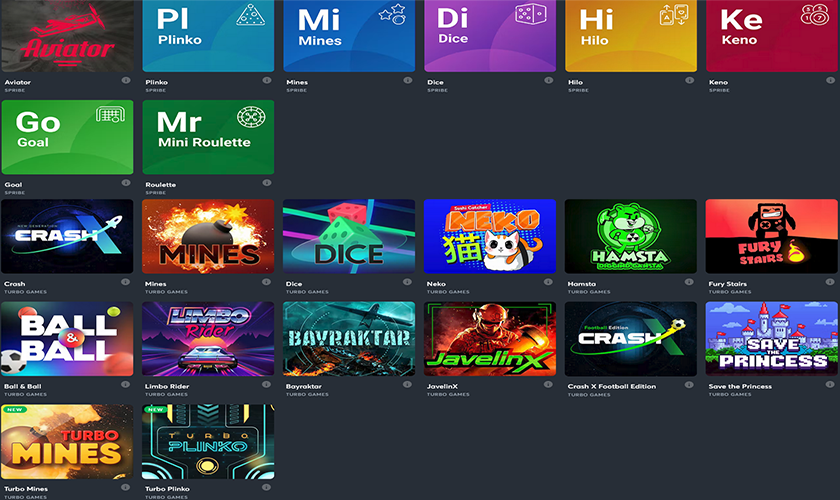
Task: Click the 'Goal' title text
Action: point(13,184)
